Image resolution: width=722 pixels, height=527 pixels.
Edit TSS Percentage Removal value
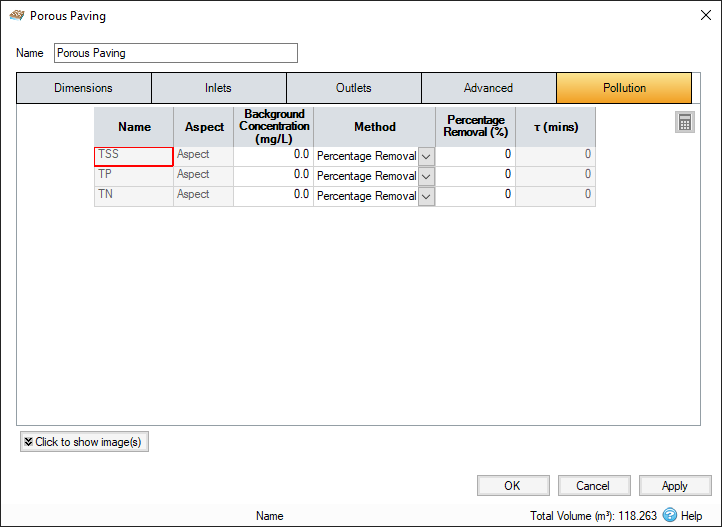(475, 156)
